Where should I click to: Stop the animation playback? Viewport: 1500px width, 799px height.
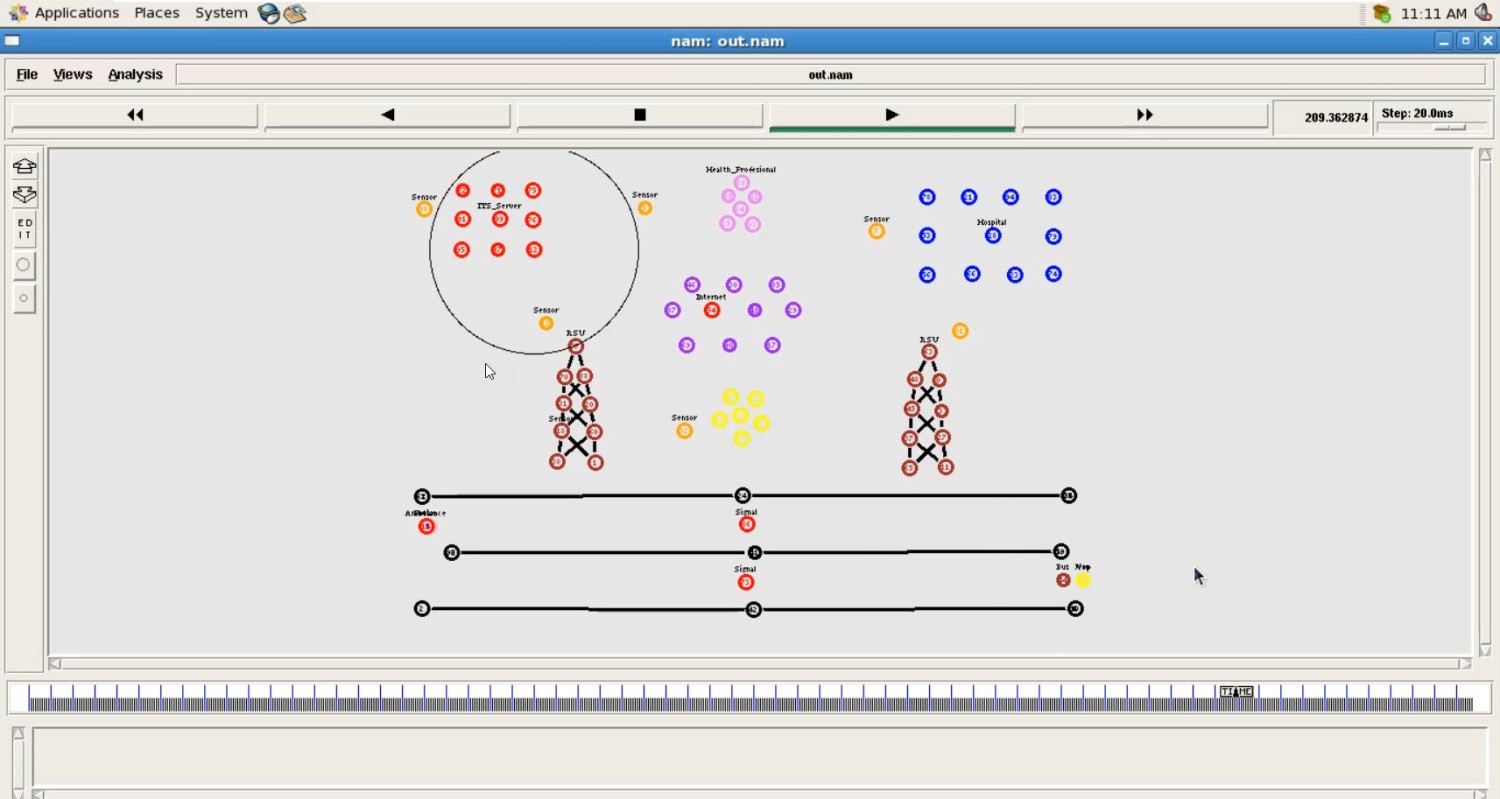pos(640,115)
